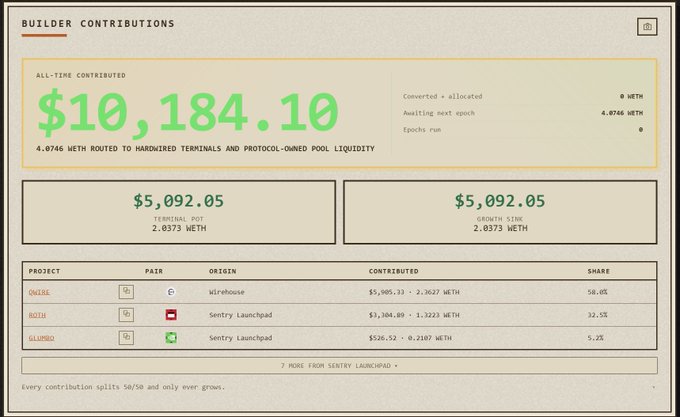Click the All-Time Contributed label
Image resolution: width=680 pixels, height=417 pixels.
[x=81, y=75]
